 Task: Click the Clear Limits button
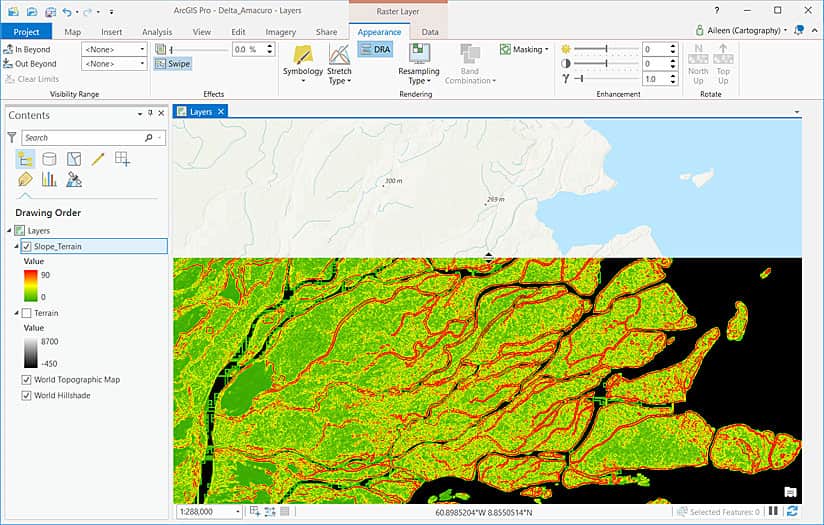point(33,79)
